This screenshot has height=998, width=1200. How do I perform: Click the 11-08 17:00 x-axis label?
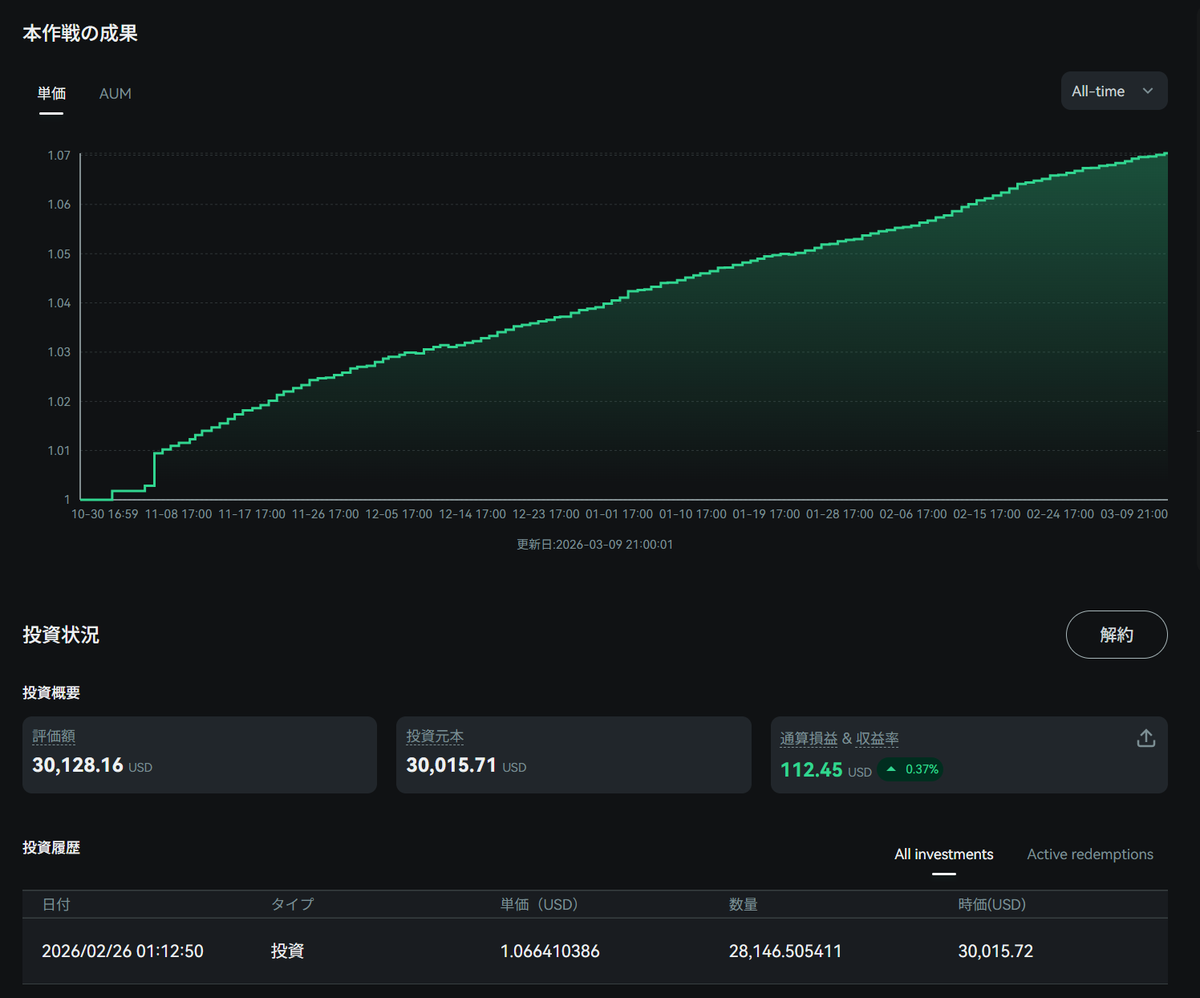(178, 514)
